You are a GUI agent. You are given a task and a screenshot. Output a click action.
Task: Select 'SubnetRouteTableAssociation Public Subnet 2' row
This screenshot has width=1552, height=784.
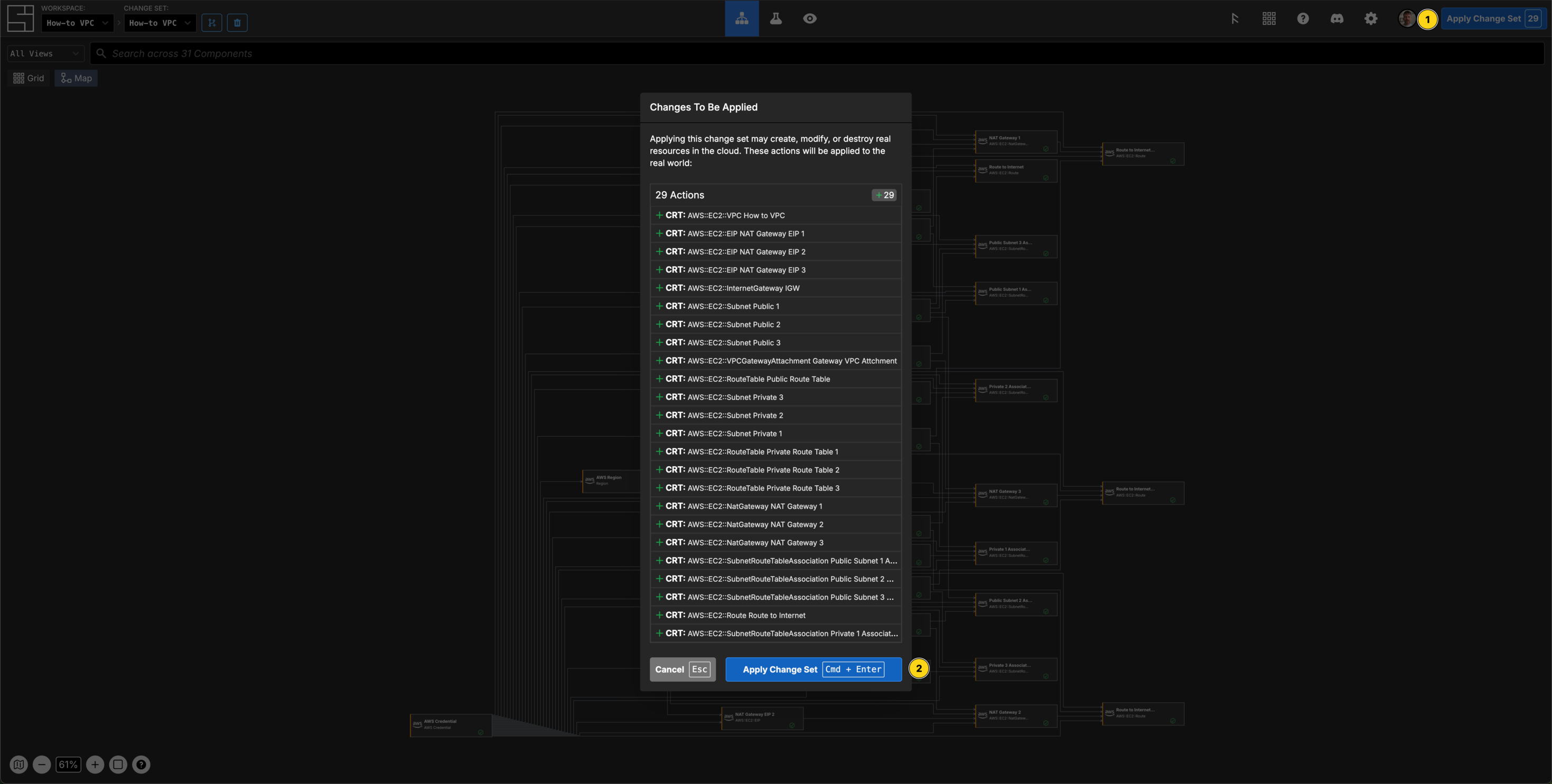[775, 579]
